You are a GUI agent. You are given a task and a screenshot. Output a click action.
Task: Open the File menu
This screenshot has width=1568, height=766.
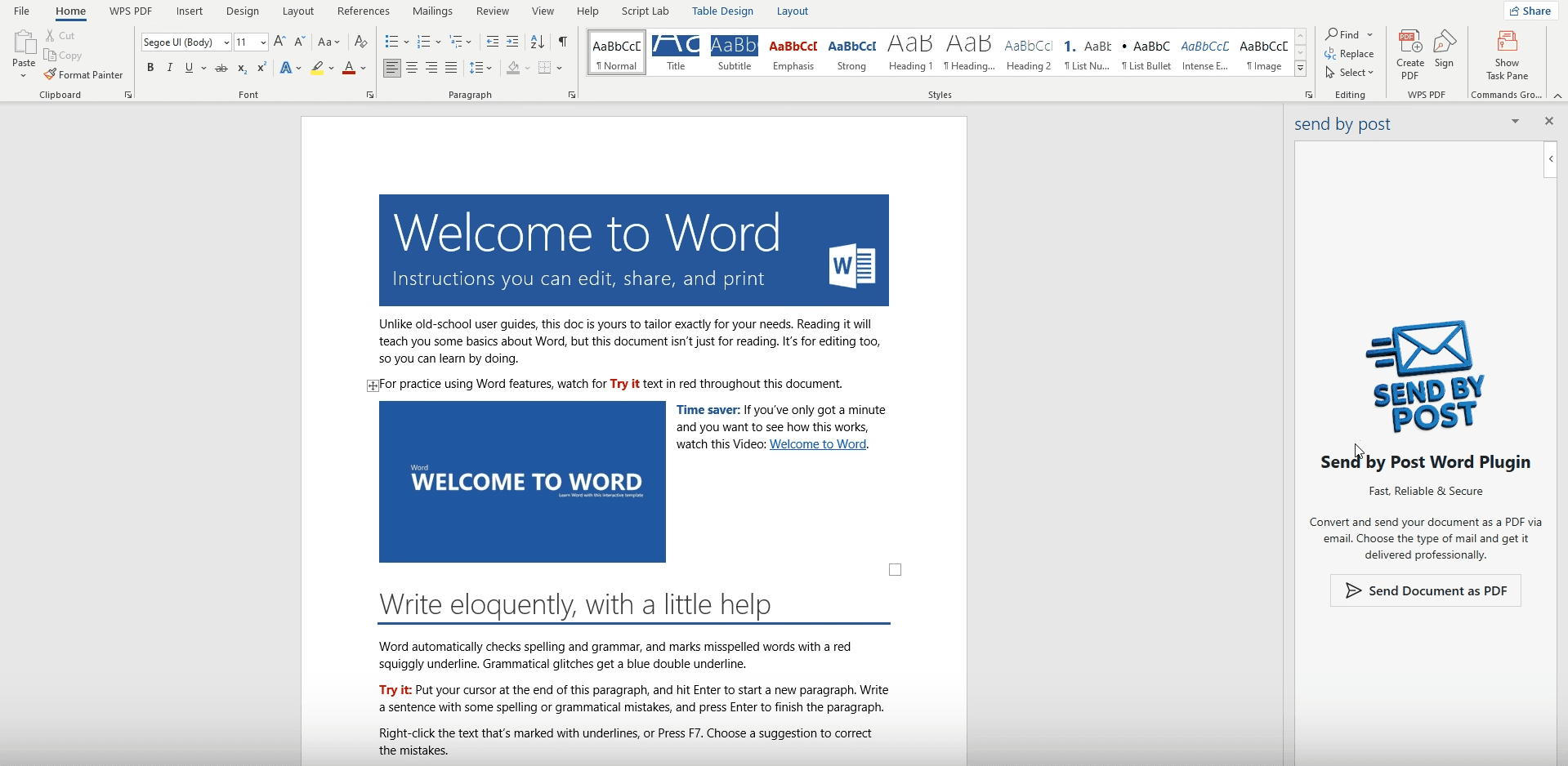pos(22,11)
